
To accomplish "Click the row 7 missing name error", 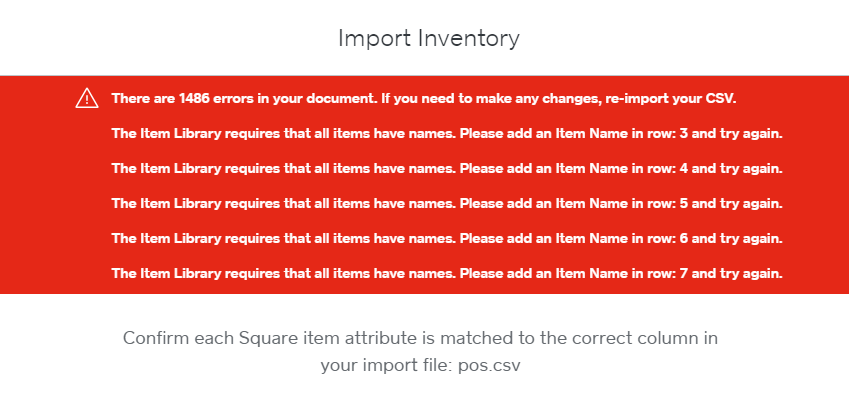I will pyautogui.click(x=446, y=273).
